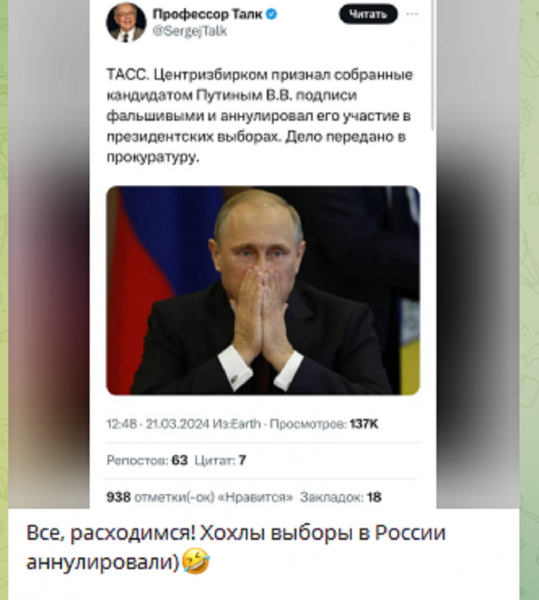Image resolution: width=539 pixels, height=600 pixels.
Task: Click the Из:Earth location label
Action: pyautogui.click(x=237, y=424)
